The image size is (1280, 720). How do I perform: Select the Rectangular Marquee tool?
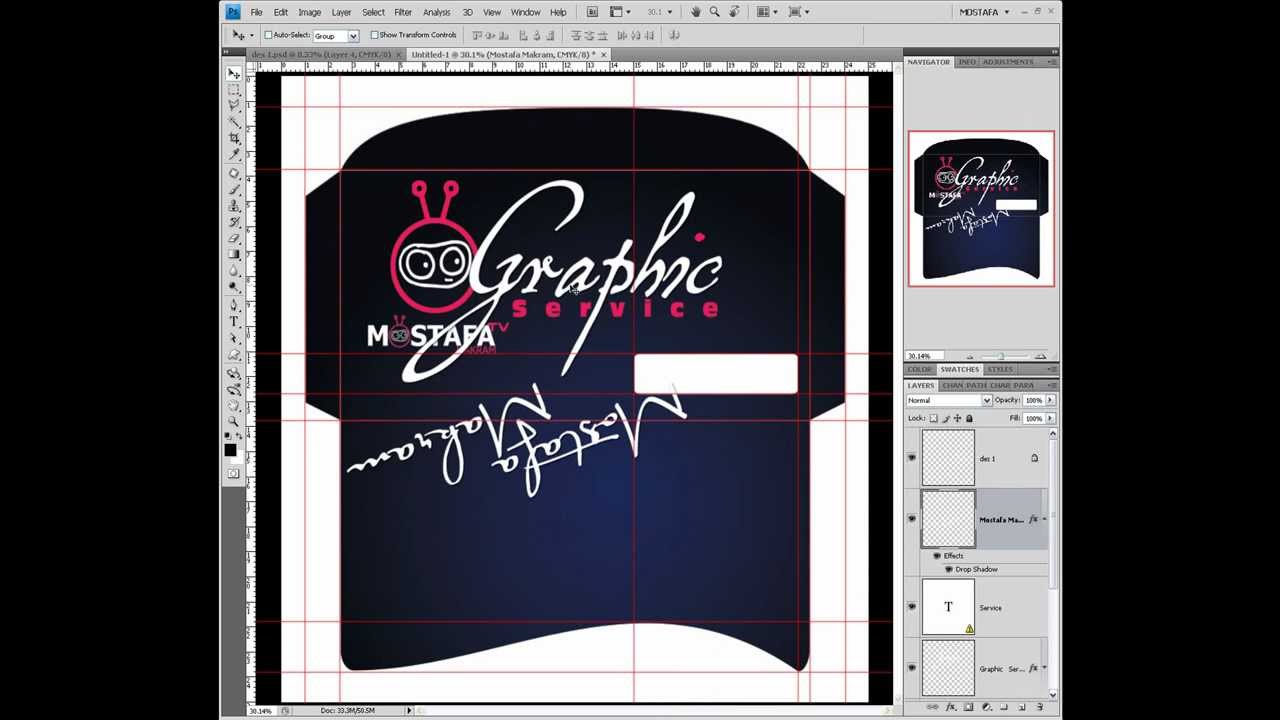(234, 90)
